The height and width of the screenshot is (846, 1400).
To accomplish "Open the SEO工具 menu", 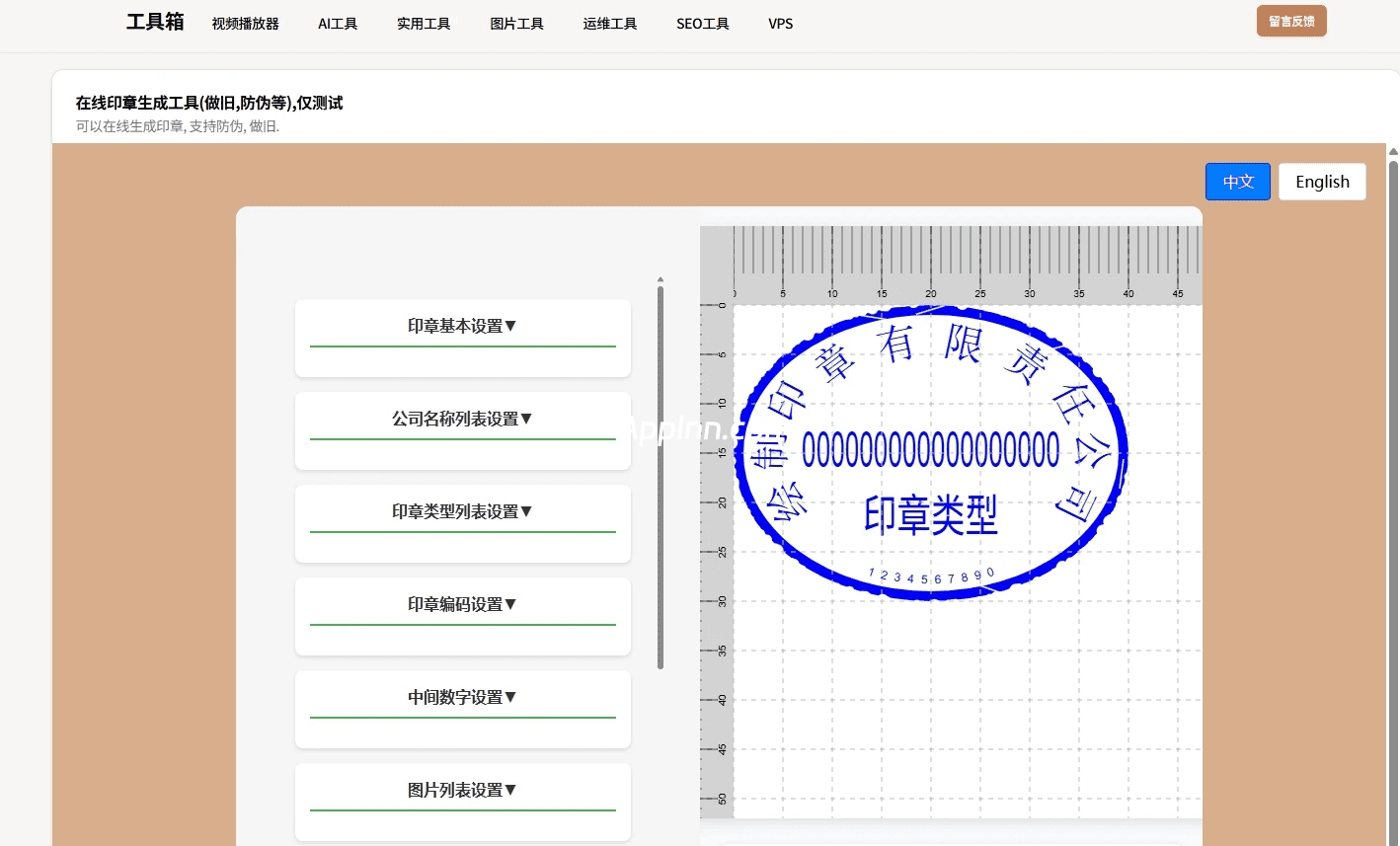I will coord(702,24).
